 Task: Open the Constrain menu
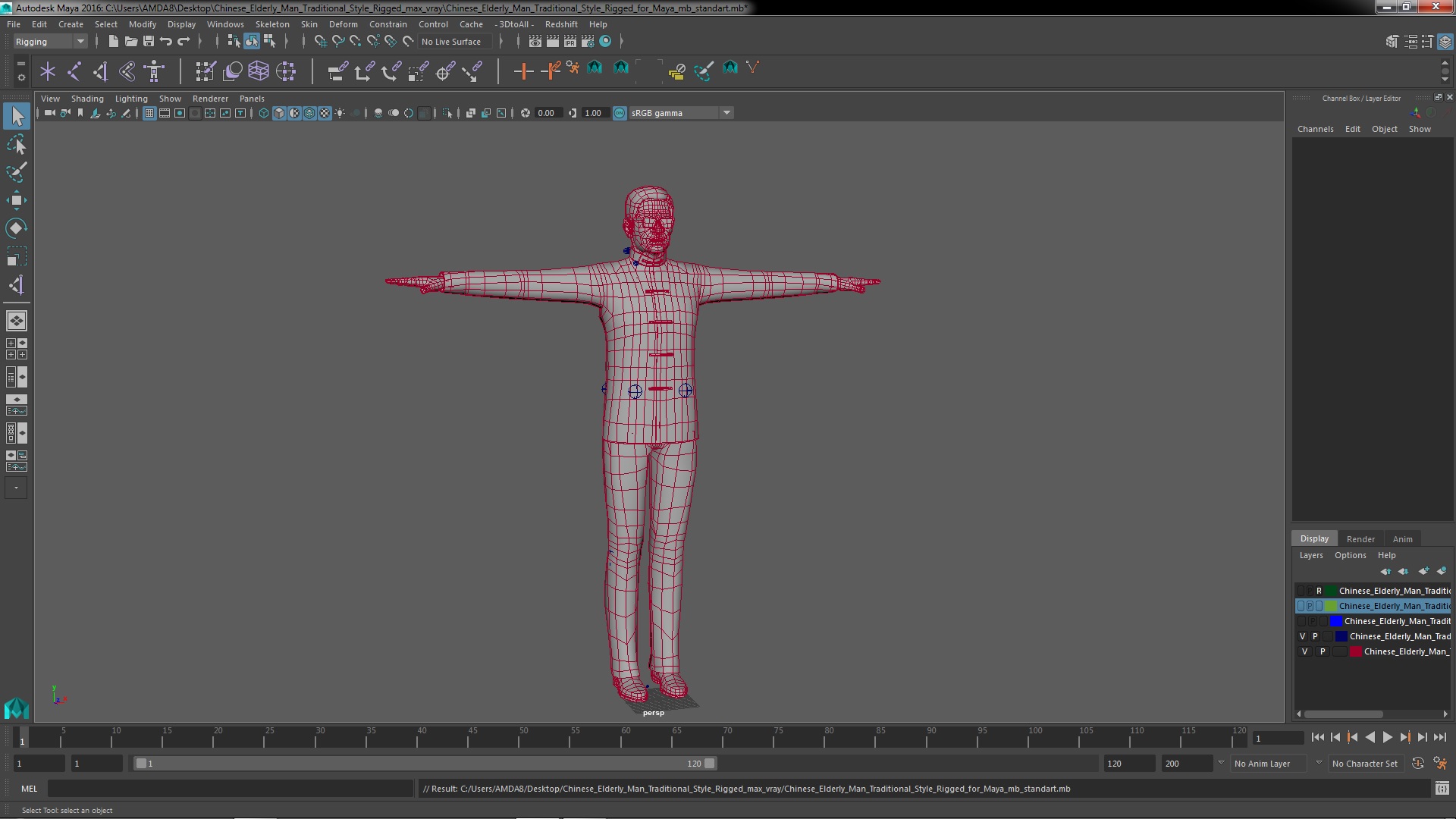point(388,24)
